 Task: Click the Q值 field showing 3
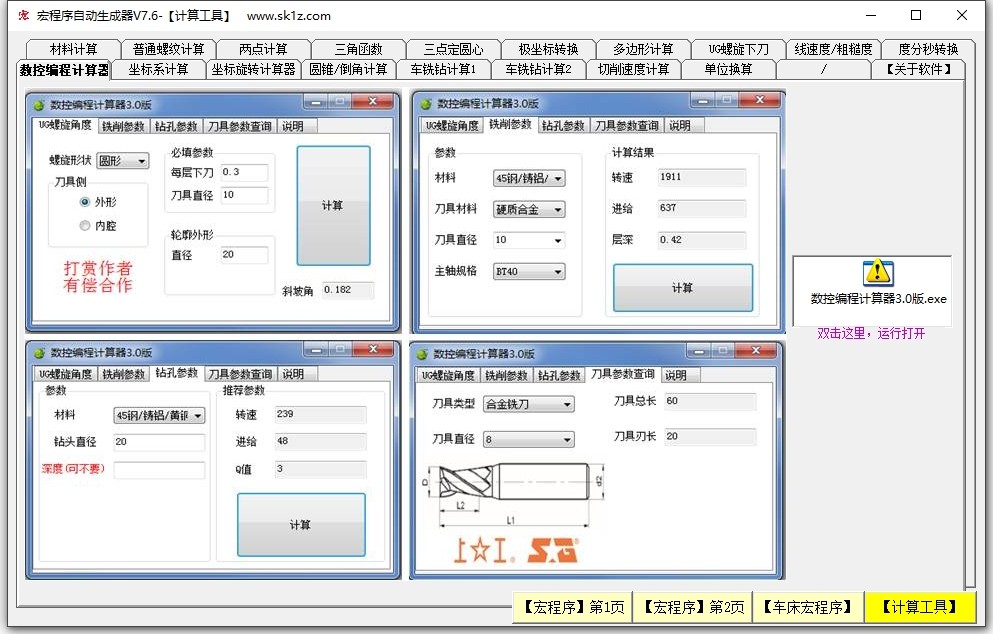[x=320, y=469]
